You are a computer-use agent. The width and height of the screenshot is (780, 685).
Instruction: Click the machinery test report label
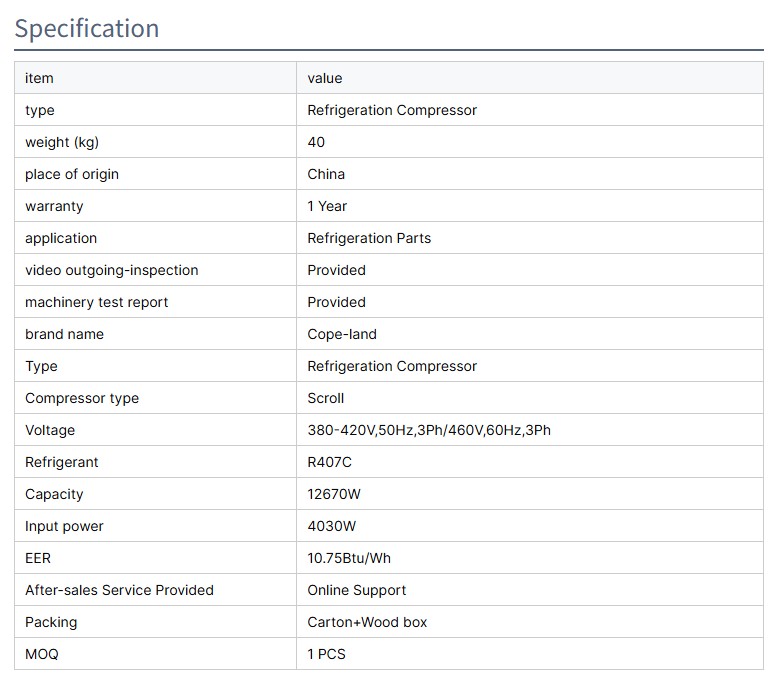click(96, 302)
